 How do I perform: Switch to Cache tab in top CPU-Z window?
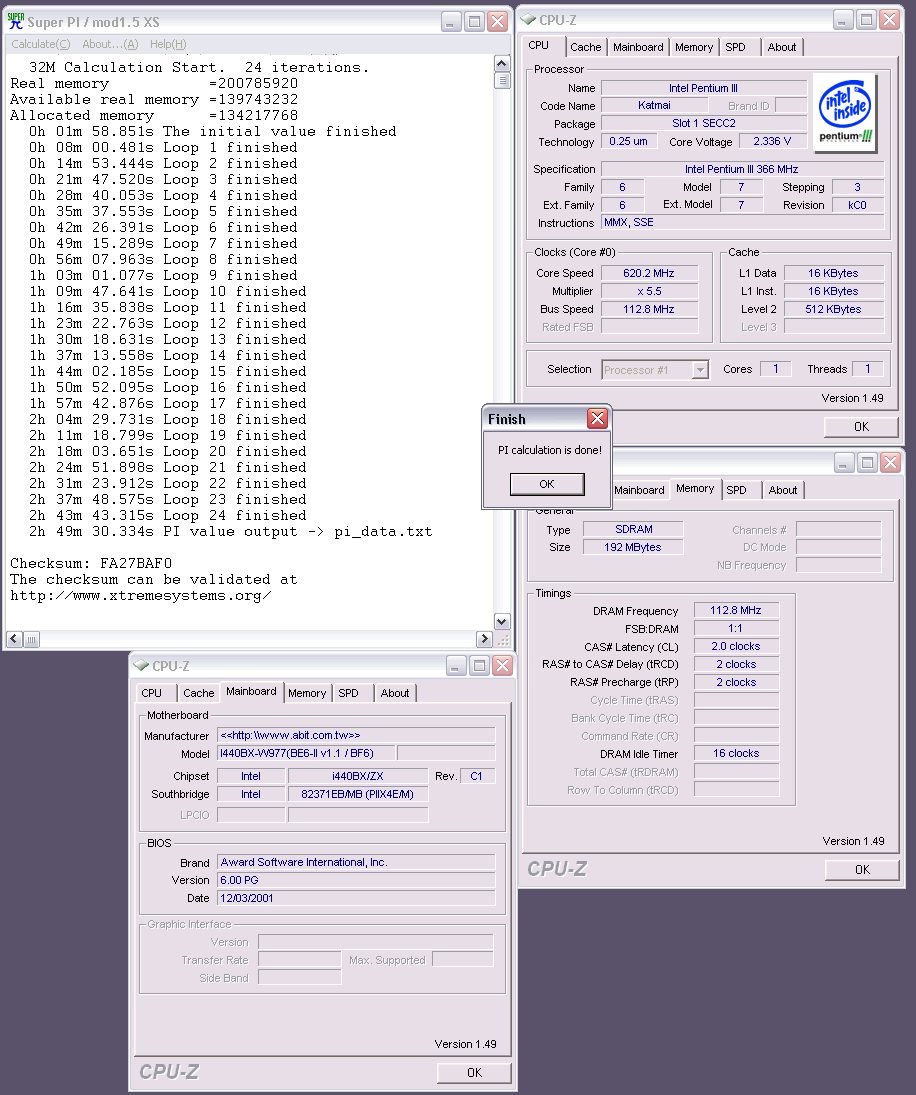585,47
